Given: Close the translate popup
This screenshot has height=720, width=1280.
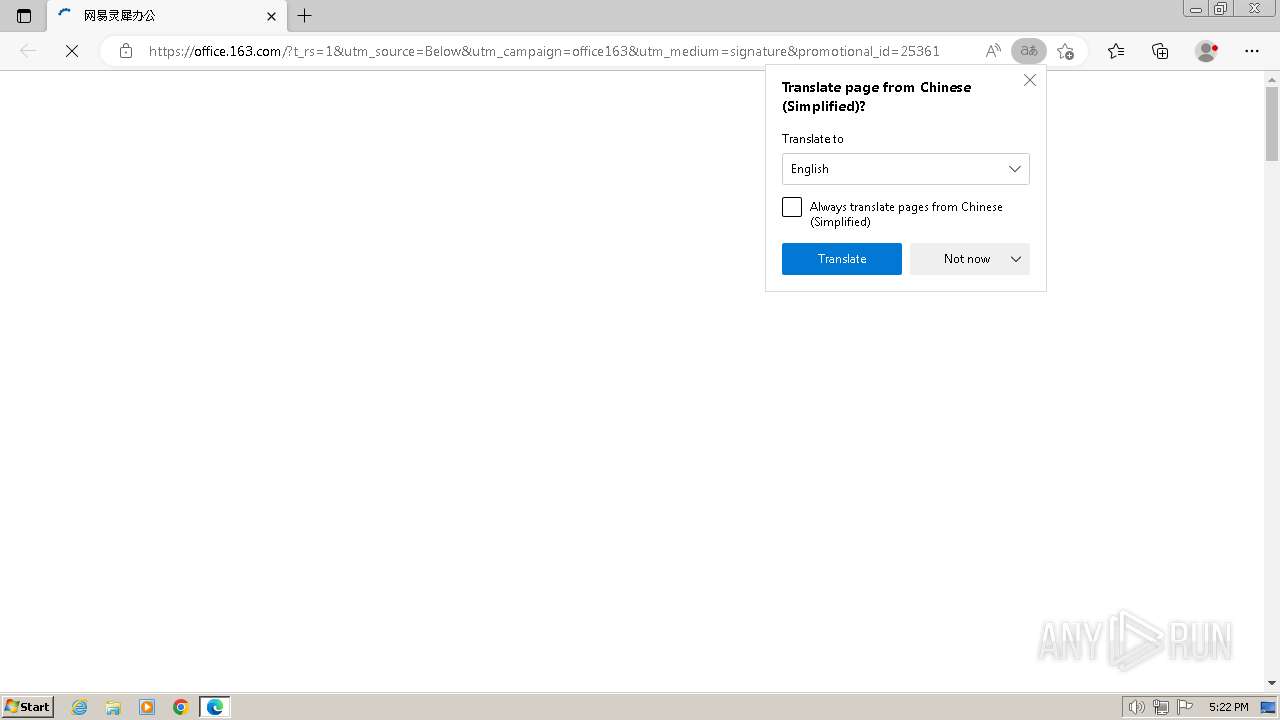Looking at the screenshot, I should [1030, 80].
